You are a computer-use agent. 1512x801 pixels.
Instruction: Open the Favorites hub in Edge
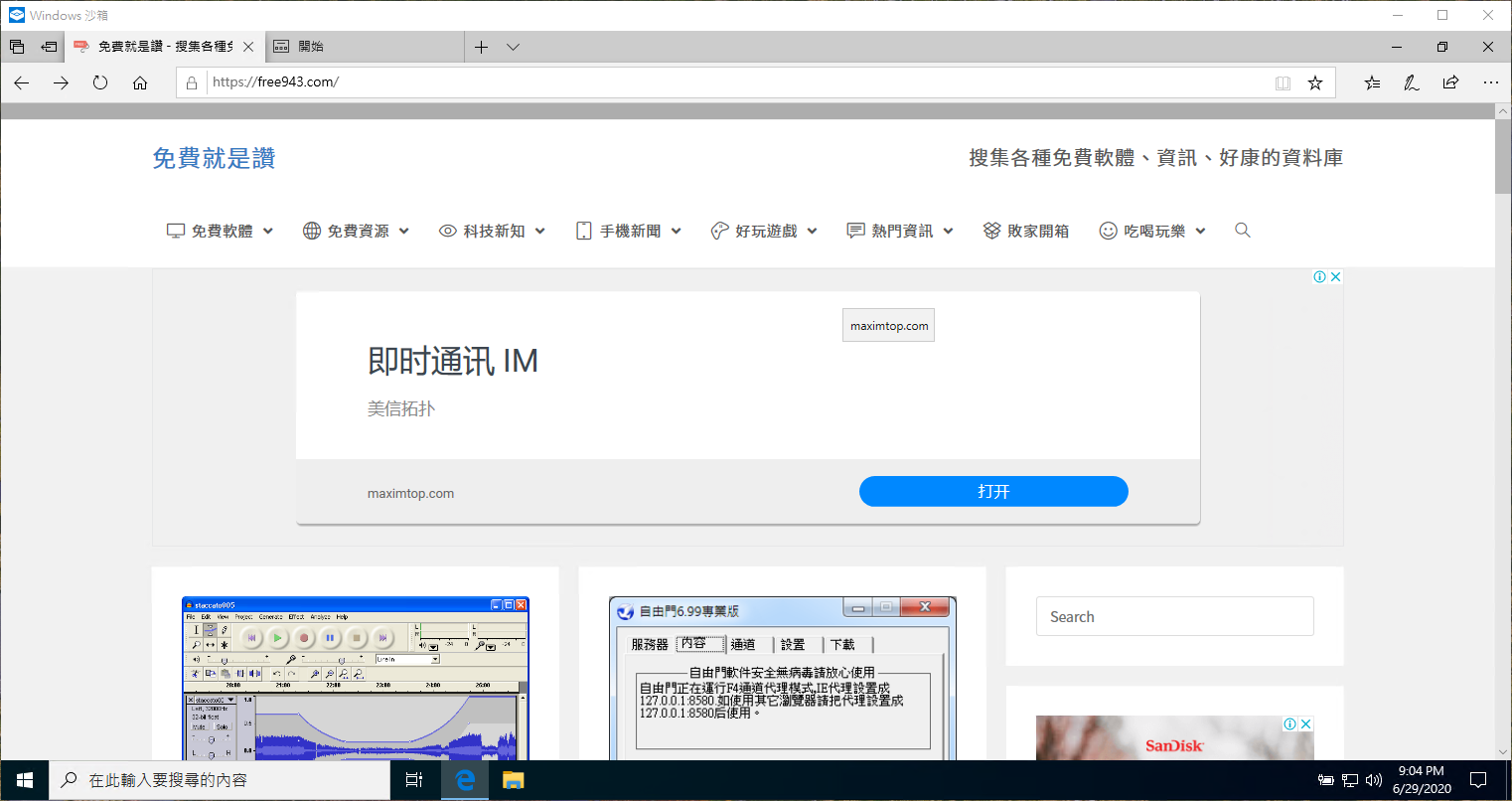(x=1372, y=82)
